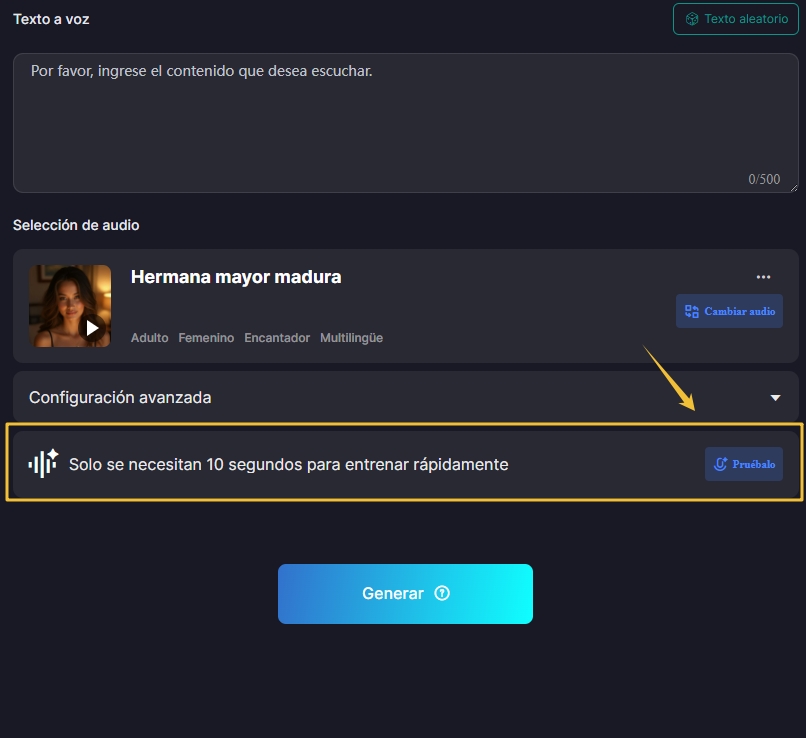
Task: Click the Femenino voice tag
Action: tap(206, 338)
